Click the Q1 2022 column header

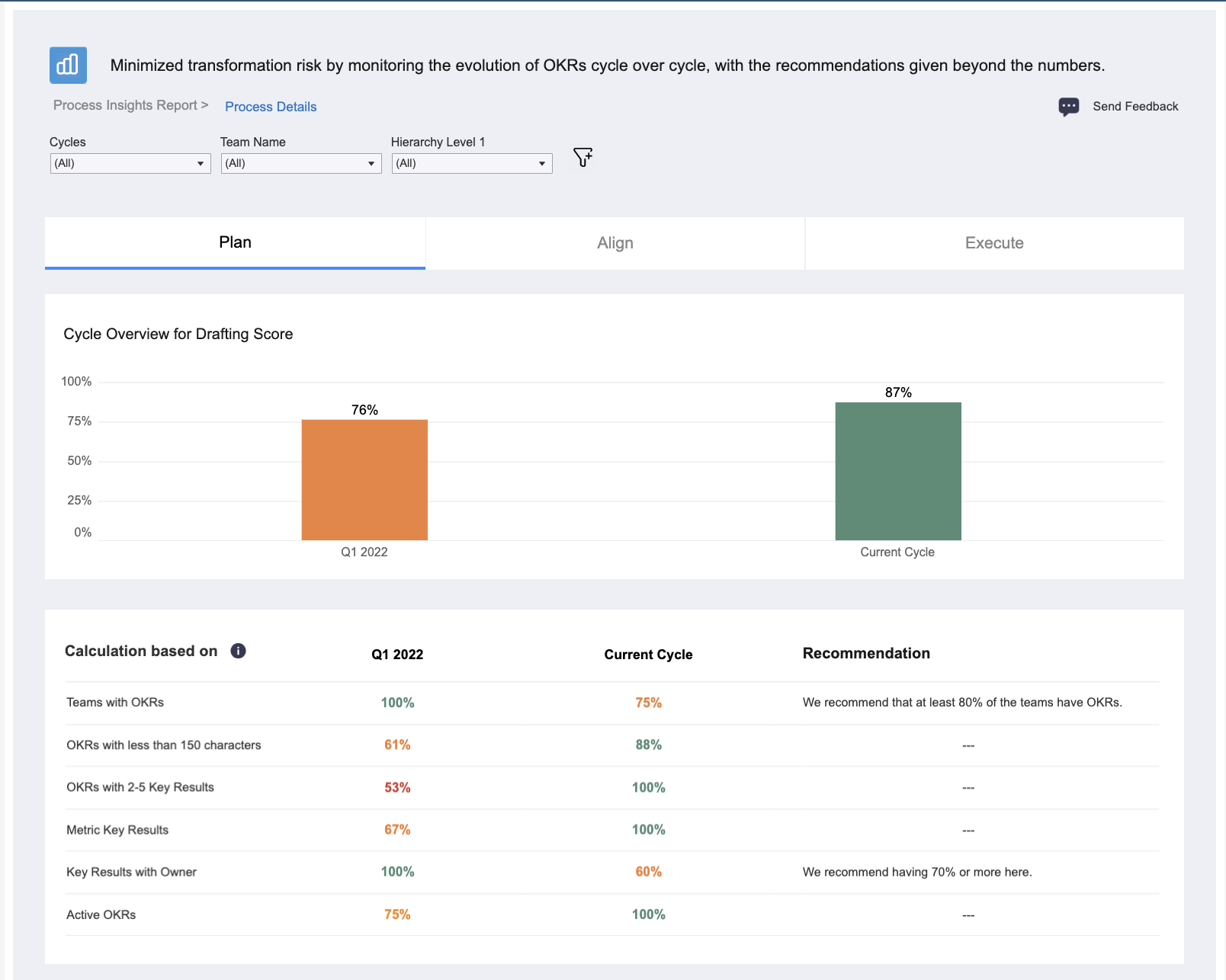397,655
